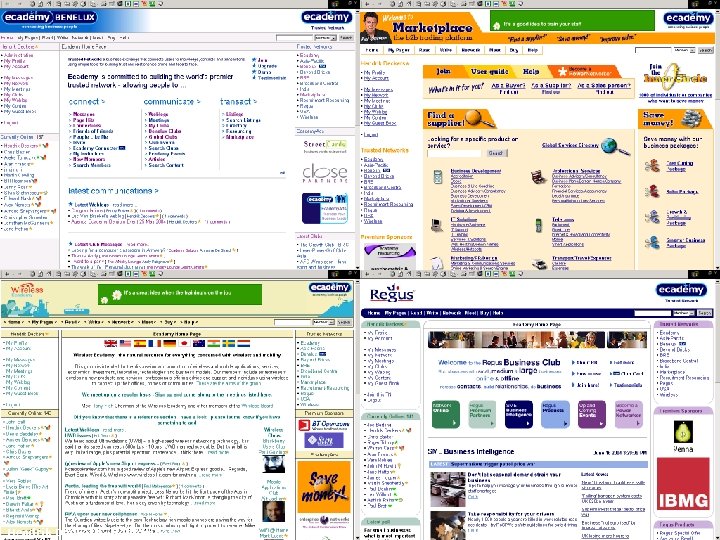
Task: Open the connect > heading in Benelux window
Action: click(87, 101)
